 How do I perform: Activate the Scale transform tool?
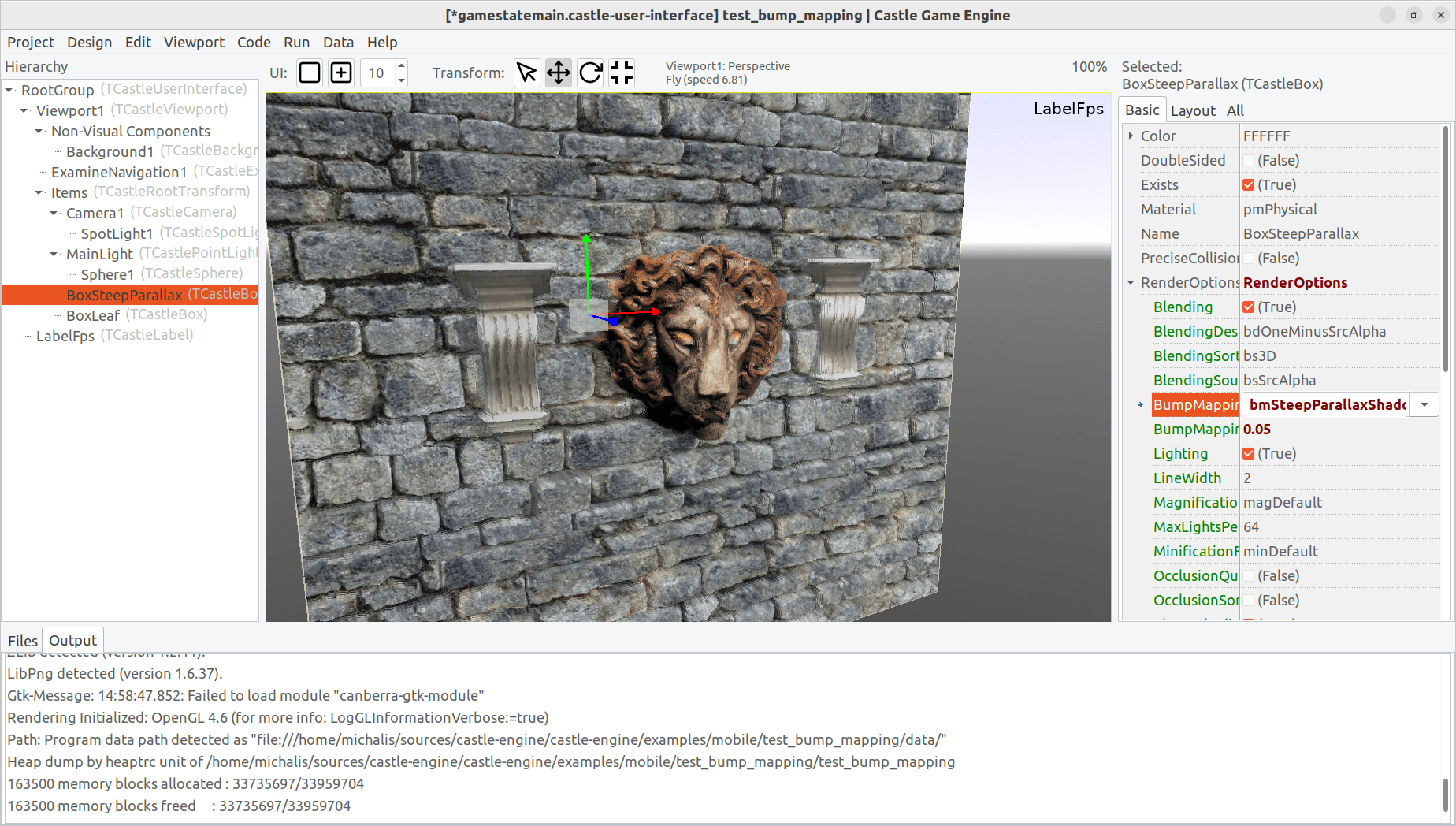pyautogui.click(x=621, y=73)
